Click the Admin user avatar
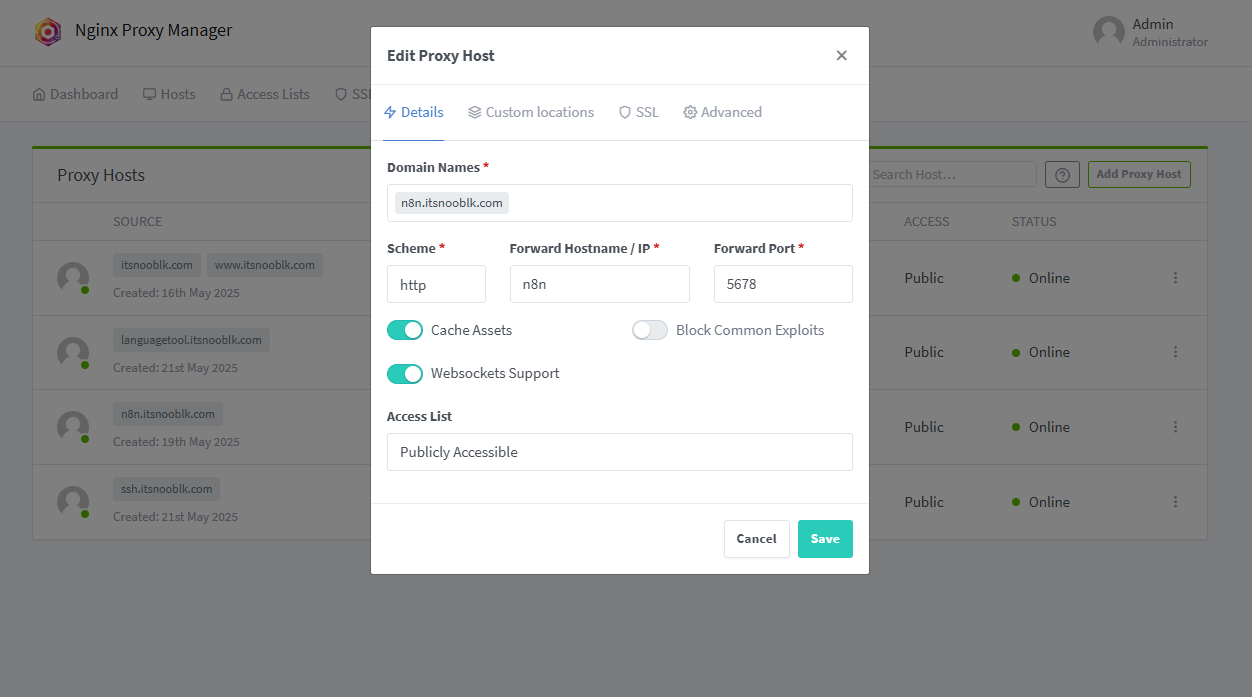The height and width of the screenshot is (697, 1252). point(1108,31)
